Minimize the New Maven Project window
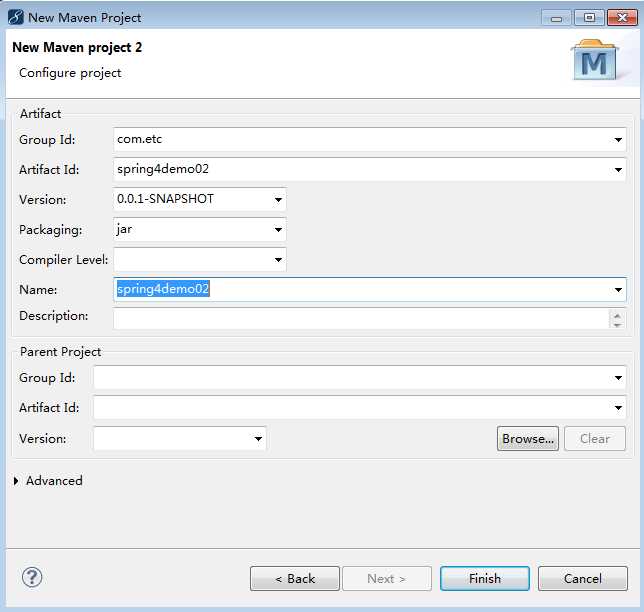The height and width of the screenshot is (612, 644). (x=556, y=18)
